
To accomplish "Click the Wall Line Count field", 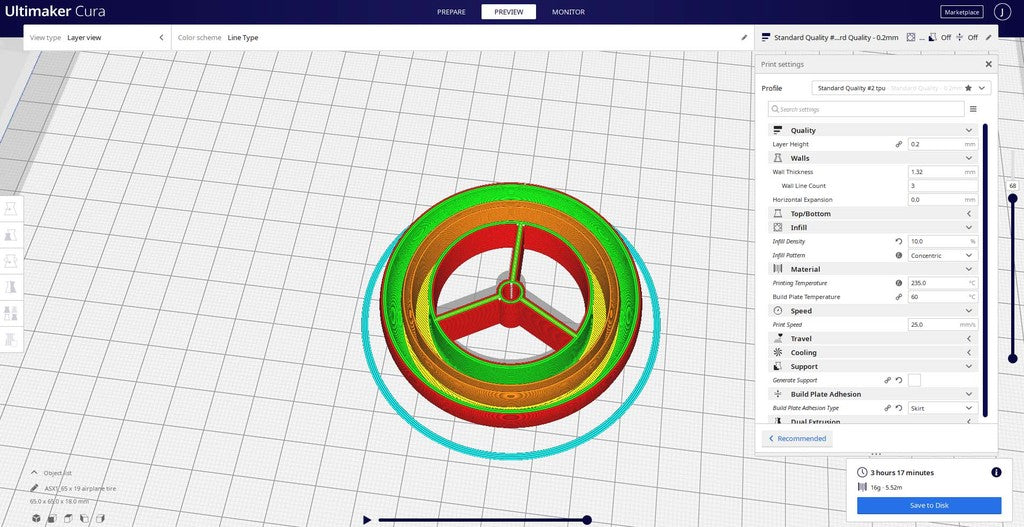I will tap(943, 185).
